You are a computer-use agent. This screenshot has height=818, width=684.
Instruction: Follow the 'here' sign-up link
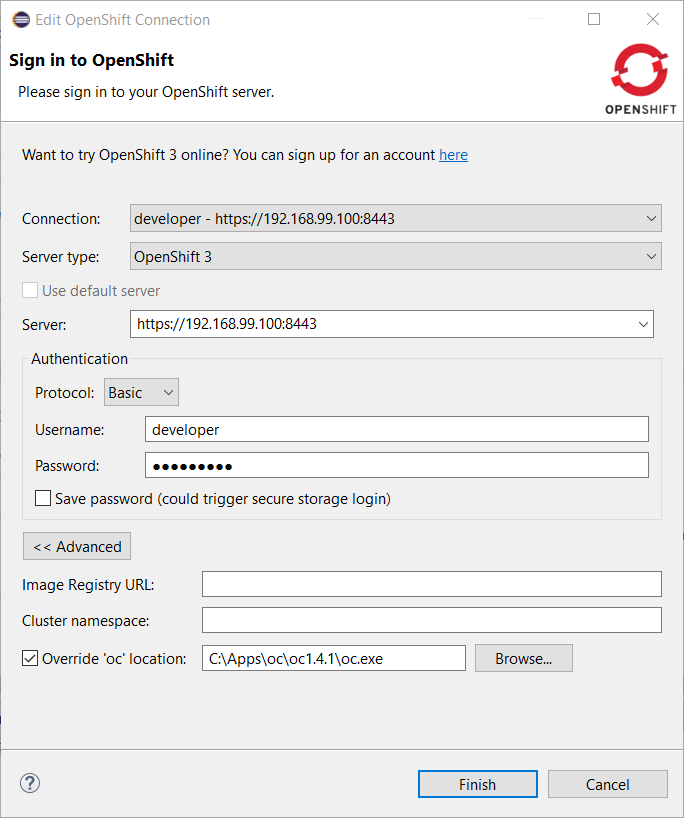[x=453, y=155]
